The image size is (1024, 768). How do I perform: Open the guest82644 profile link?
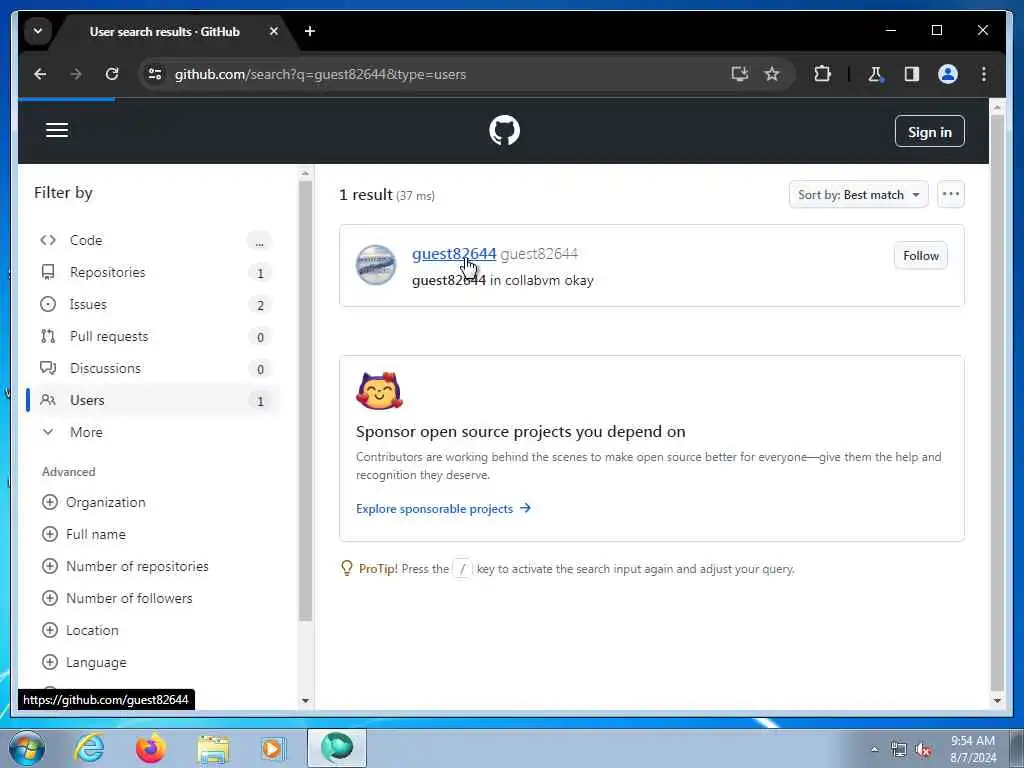(x=454, y=253)
